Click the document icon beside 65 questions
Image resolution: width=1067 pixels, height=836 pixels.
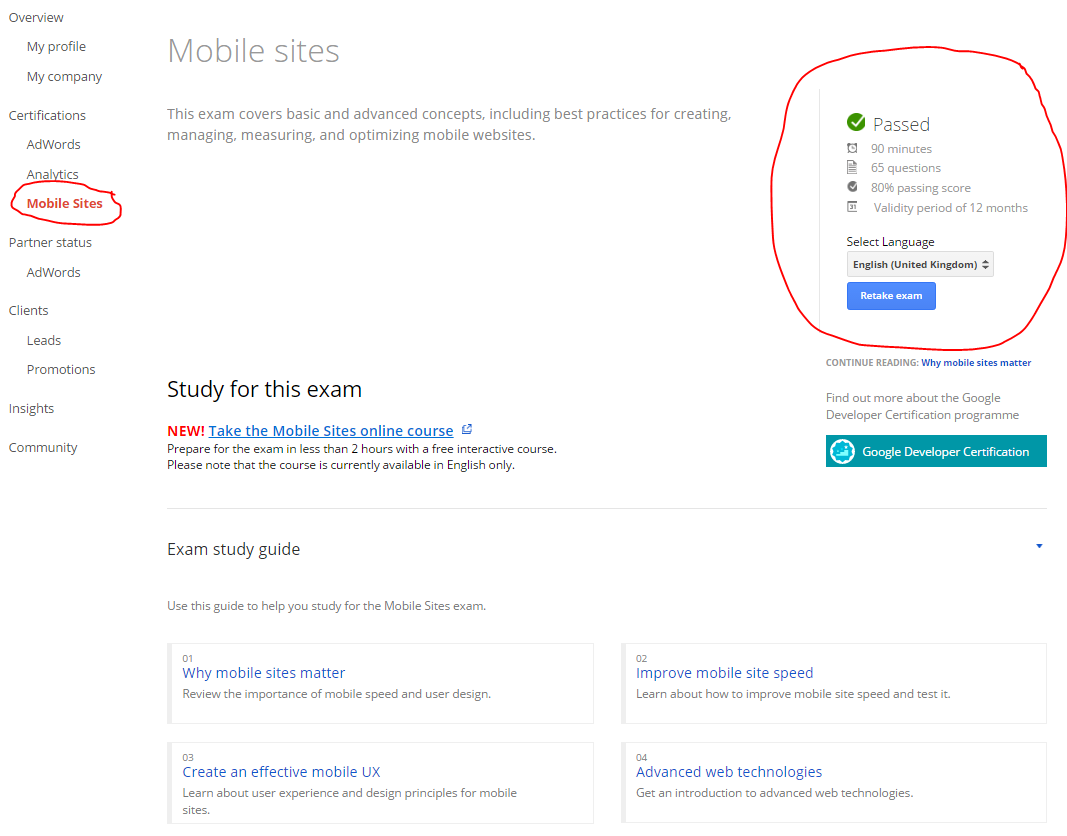(852, 167)
